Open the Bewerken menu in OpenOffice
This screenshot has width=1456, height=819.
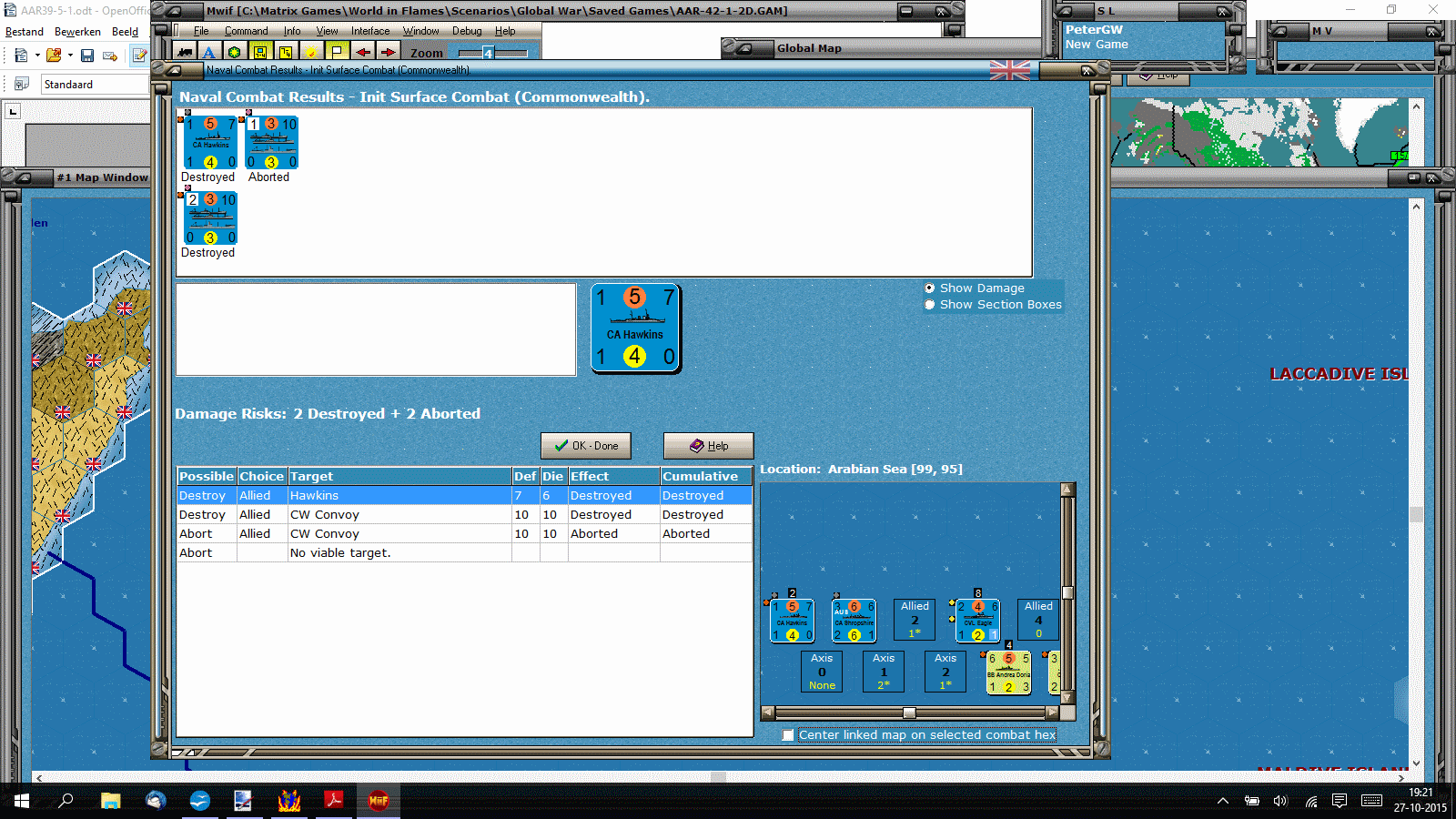[77, 32]
